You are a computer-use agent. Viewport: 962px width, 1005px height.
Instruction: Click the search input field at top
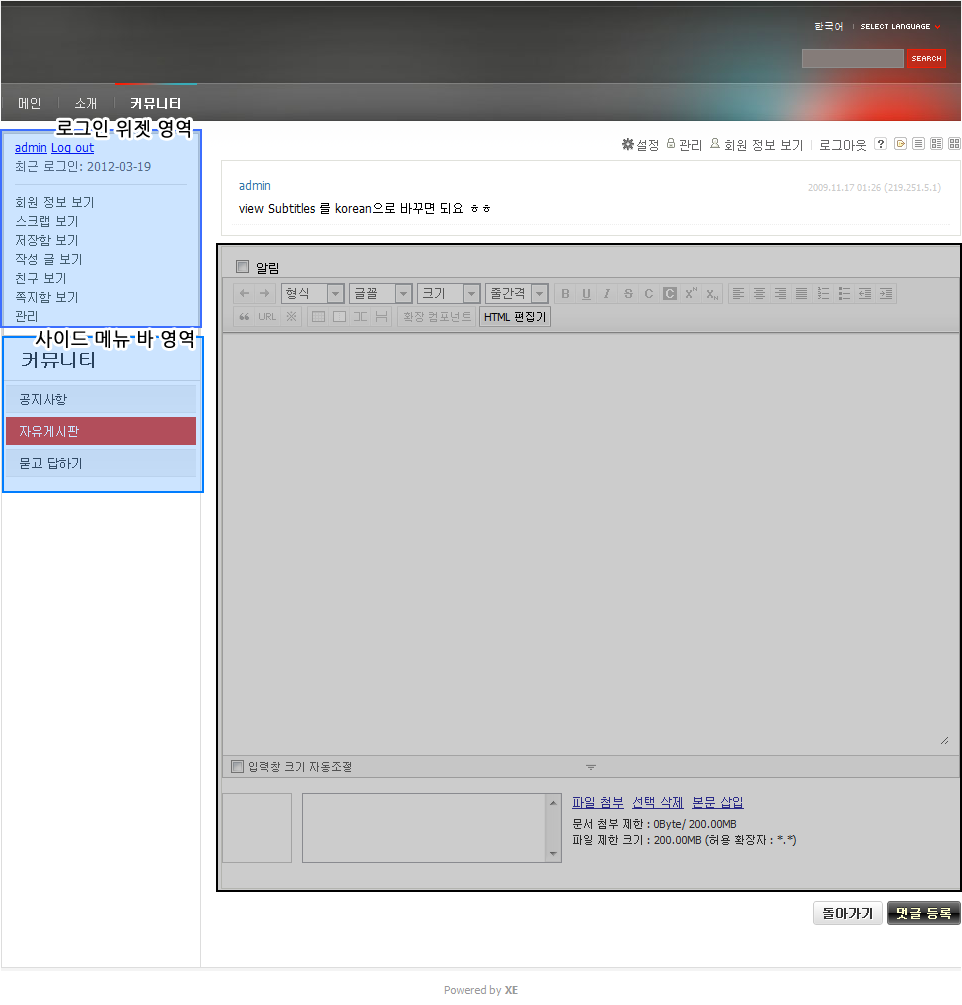pyautogui.click(x=852, y=59)
